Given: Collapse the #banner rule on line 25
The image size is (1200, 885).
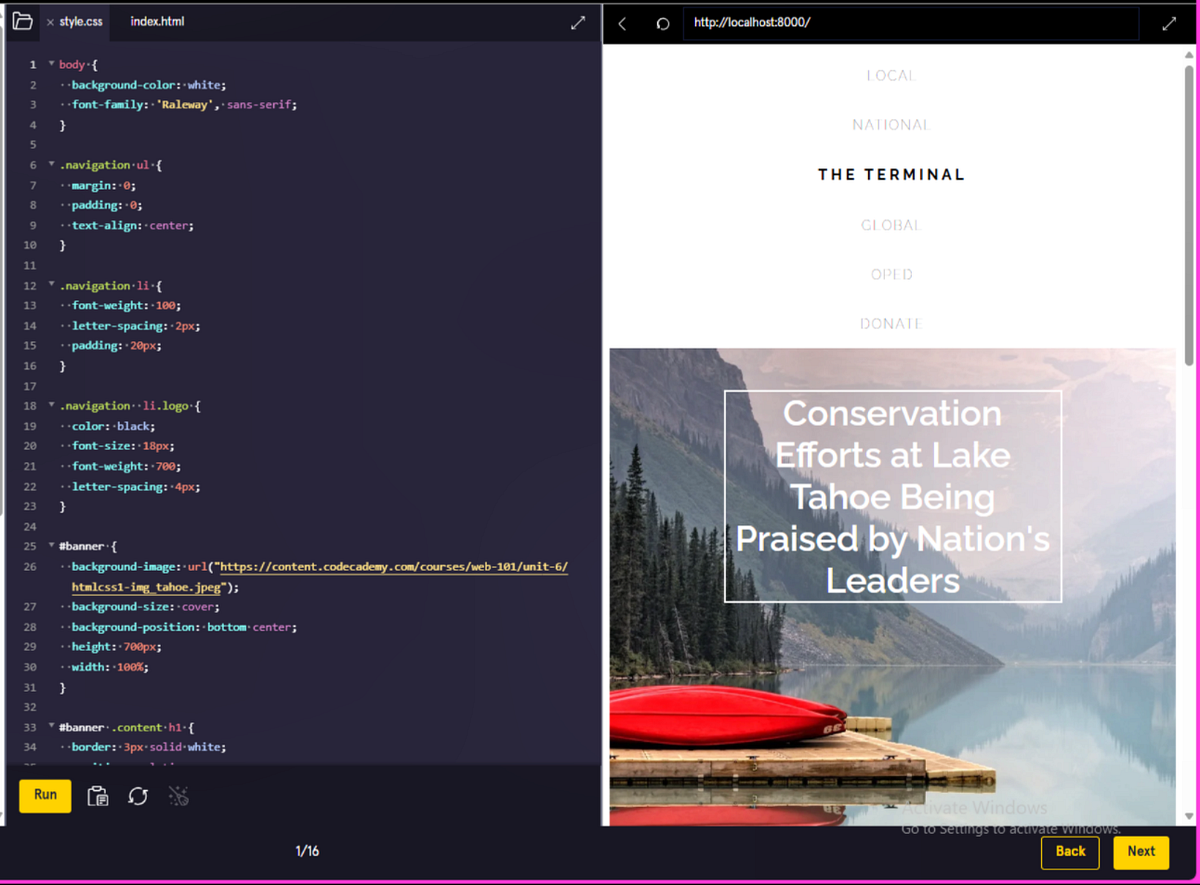Looking at the screenshot, I should click(x=51, y=546).
